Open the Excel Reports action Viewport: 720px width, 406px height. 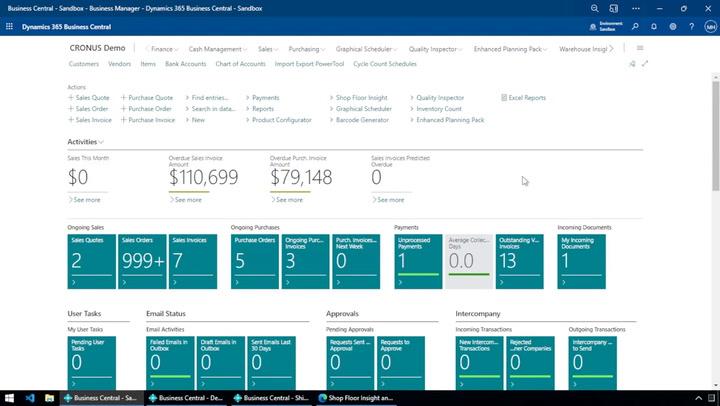(x=526, y=98)
